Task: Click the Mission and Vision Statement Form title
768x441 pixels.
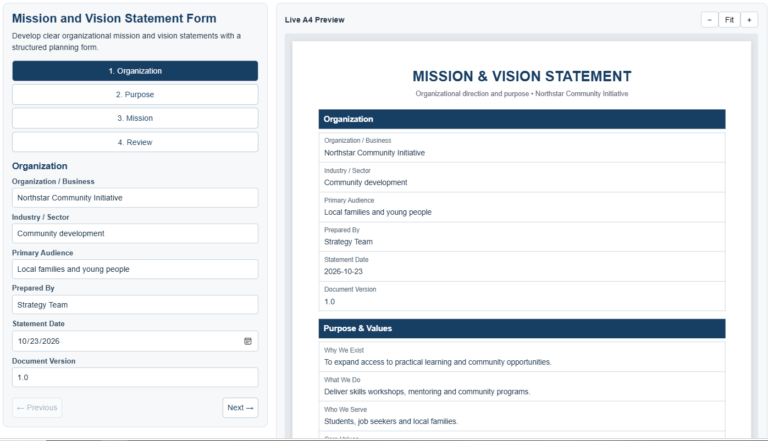Action: pos(114,19)
